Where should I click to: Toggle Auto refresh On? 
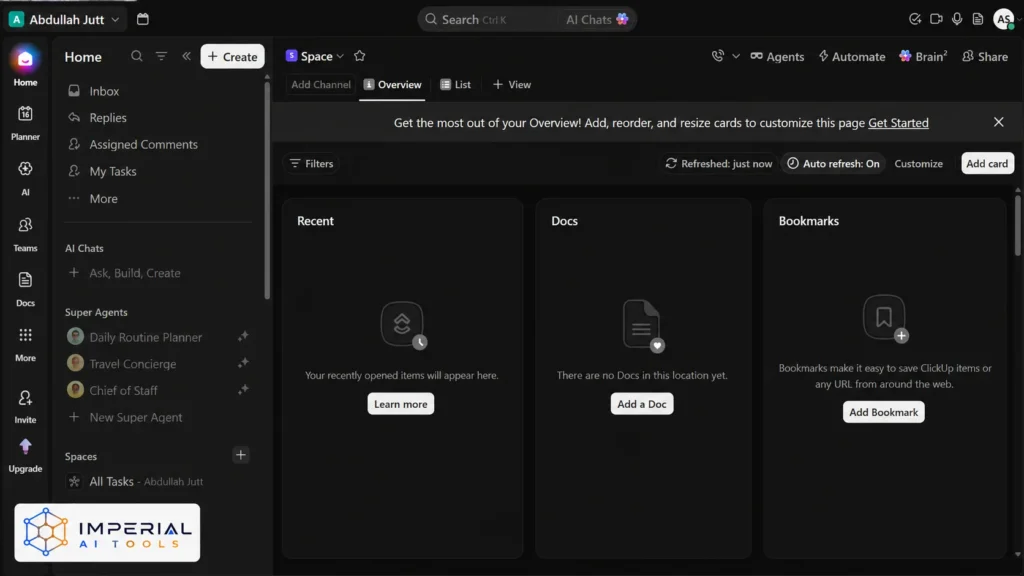coord(833,163)
